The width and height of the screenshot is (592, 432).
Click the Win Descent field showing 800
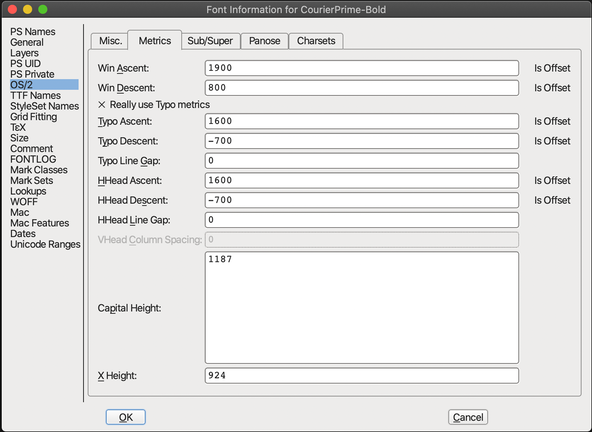point(362,88)
